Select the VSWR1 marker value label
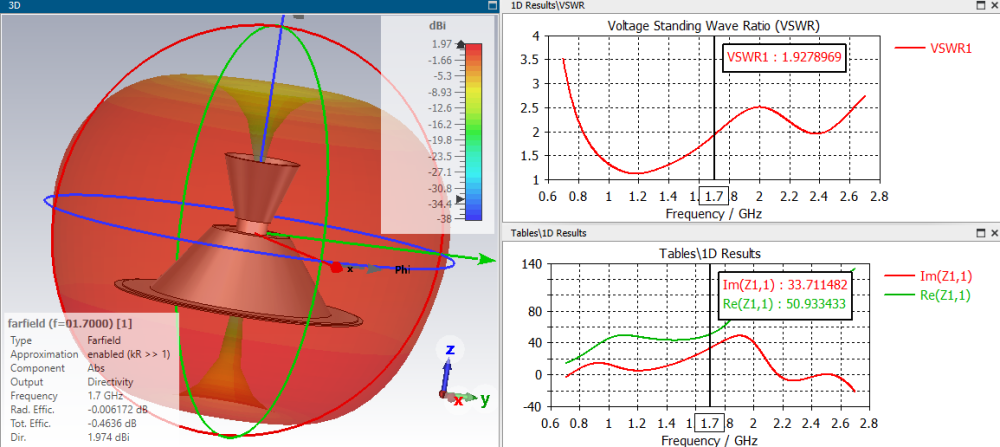This screenshot has width=1000, height=447. pos(784,57)
